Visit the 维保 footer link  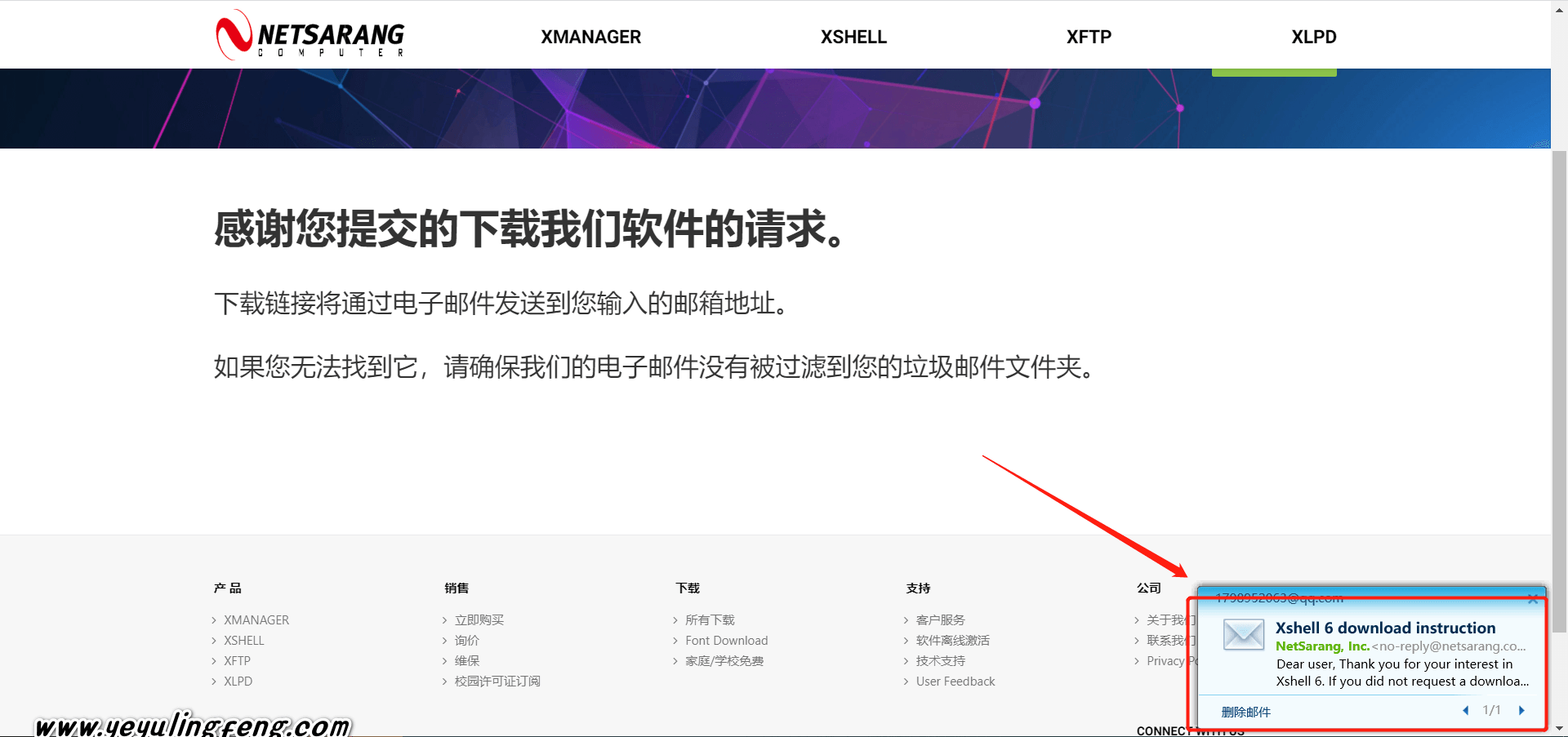pos(467,661)
